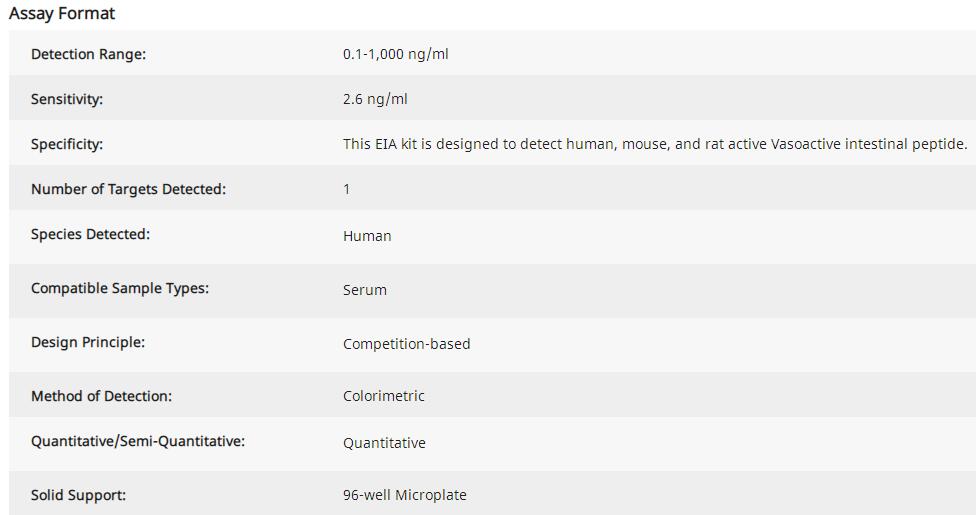Image resolution: width=976 pixels, height=515 pixels.
Task: Click the Solid Support label
Action: click(78, 495)
